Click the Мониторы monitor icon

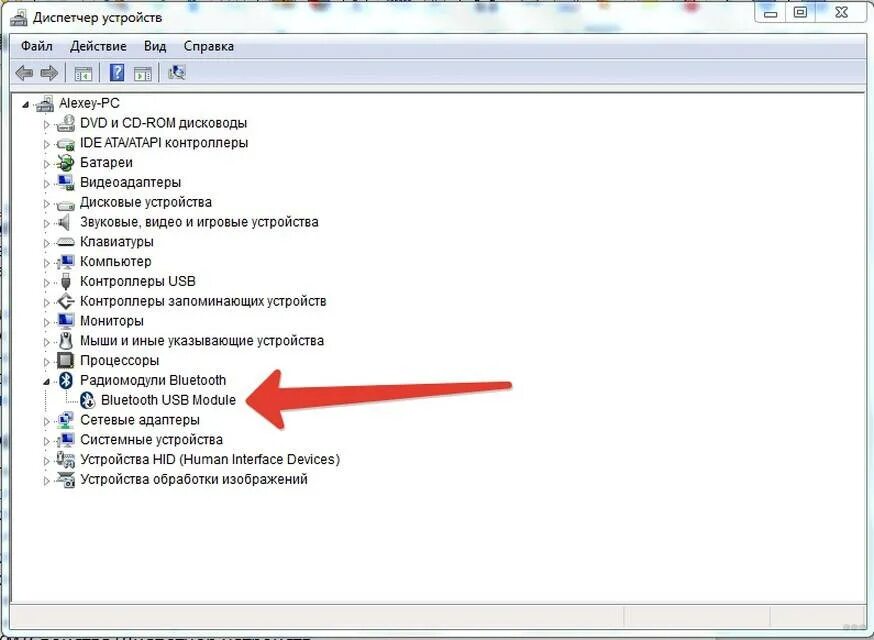click(x=66, y=321)
